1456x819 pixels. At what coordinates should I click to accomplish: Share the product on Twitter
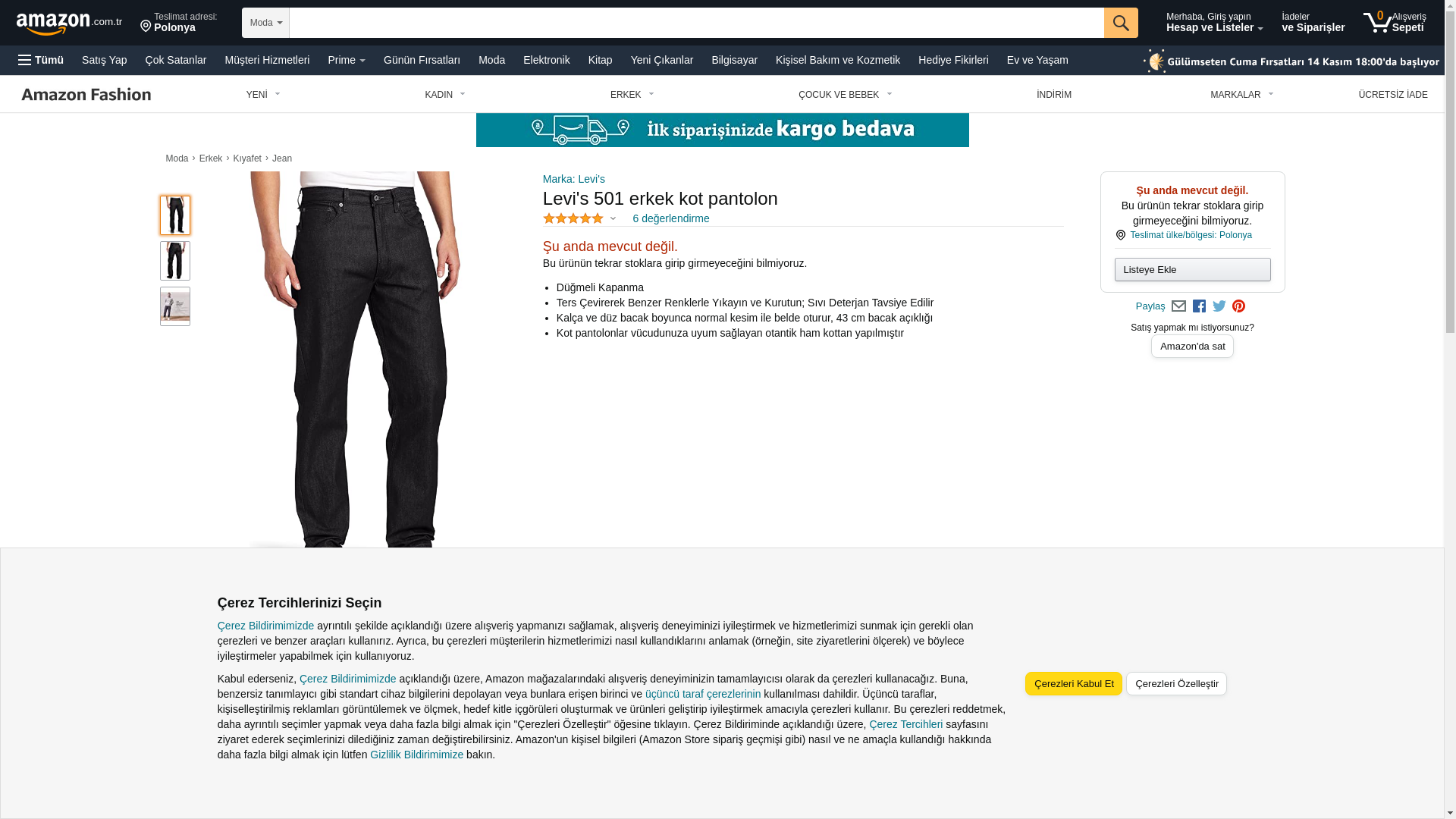click(x=1219, y=306)
